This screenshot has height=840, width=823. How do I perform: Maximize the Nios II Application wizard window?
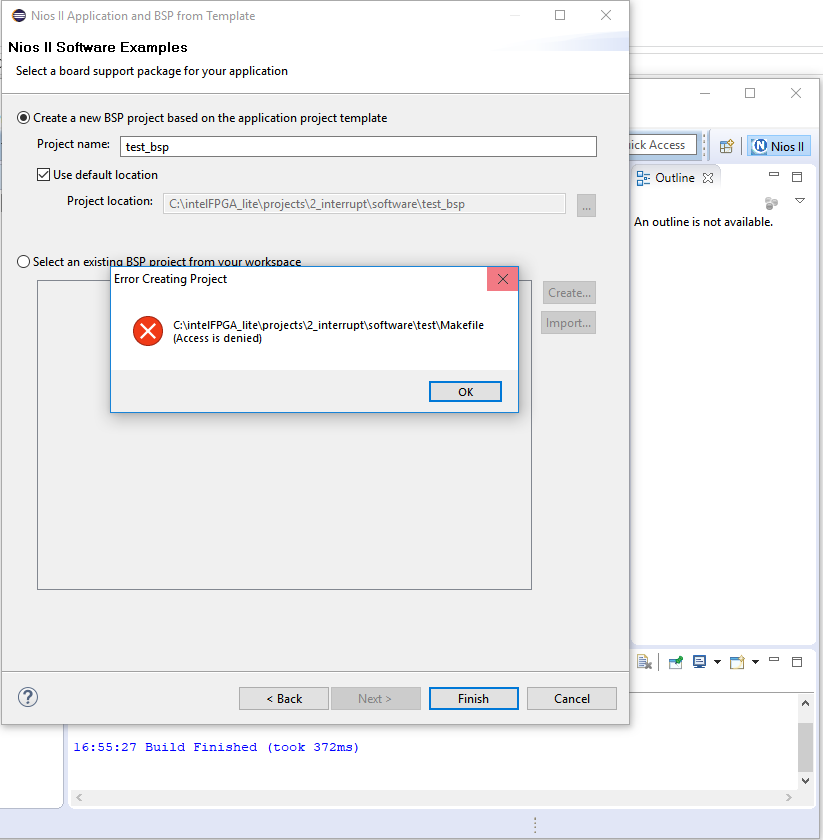click(x=560, y=15)
